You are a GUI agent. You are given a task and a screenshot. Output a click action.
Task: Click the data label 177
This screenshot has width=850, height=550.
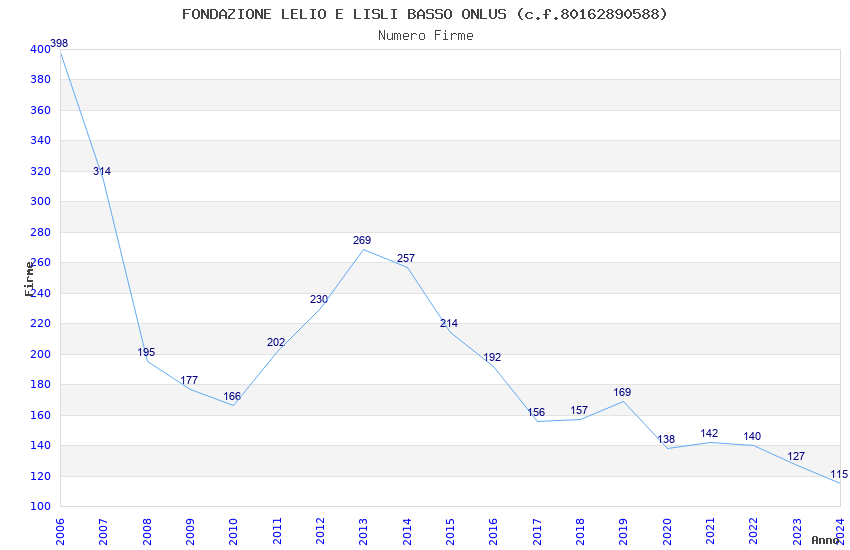pos(189,380)
